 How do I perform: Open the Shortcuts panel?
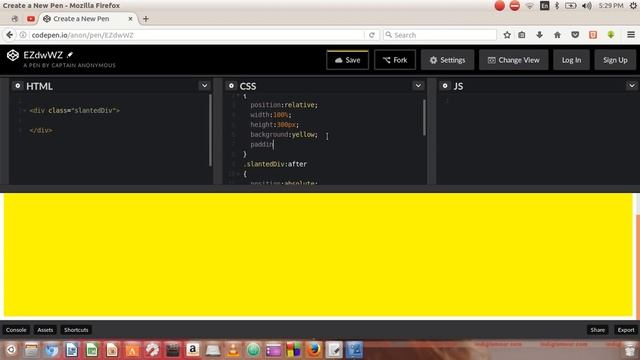click(76, 330)
